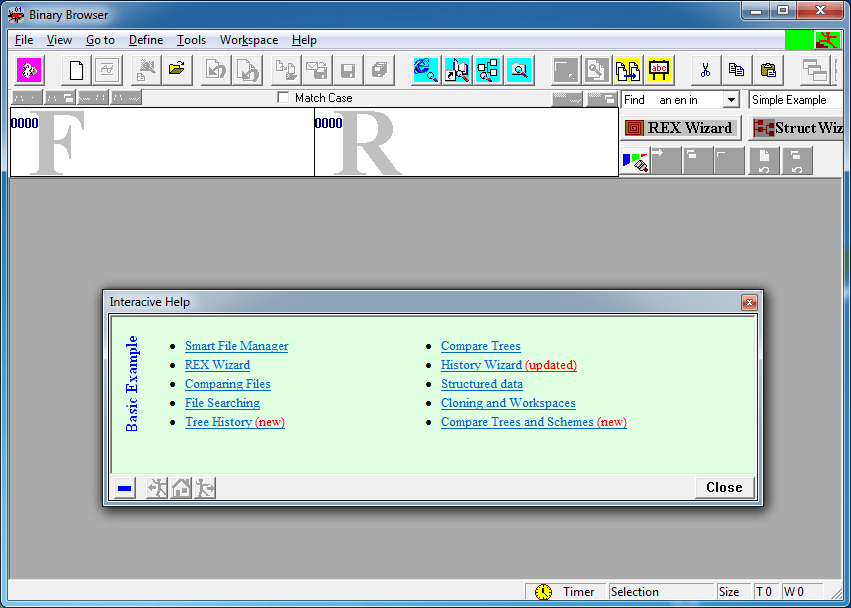Click the clock icon in status bar
This screenshot has width=851, height=608.
(x=543, y=592)
